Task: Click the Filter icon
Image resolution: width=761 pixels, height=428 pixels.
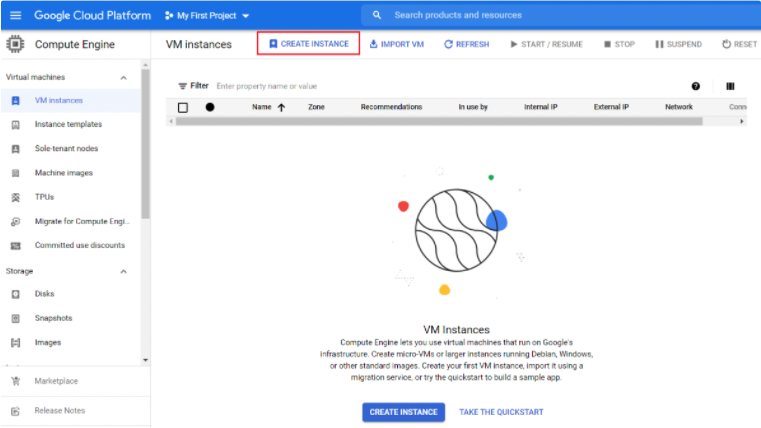Action: tap(182, 86)
